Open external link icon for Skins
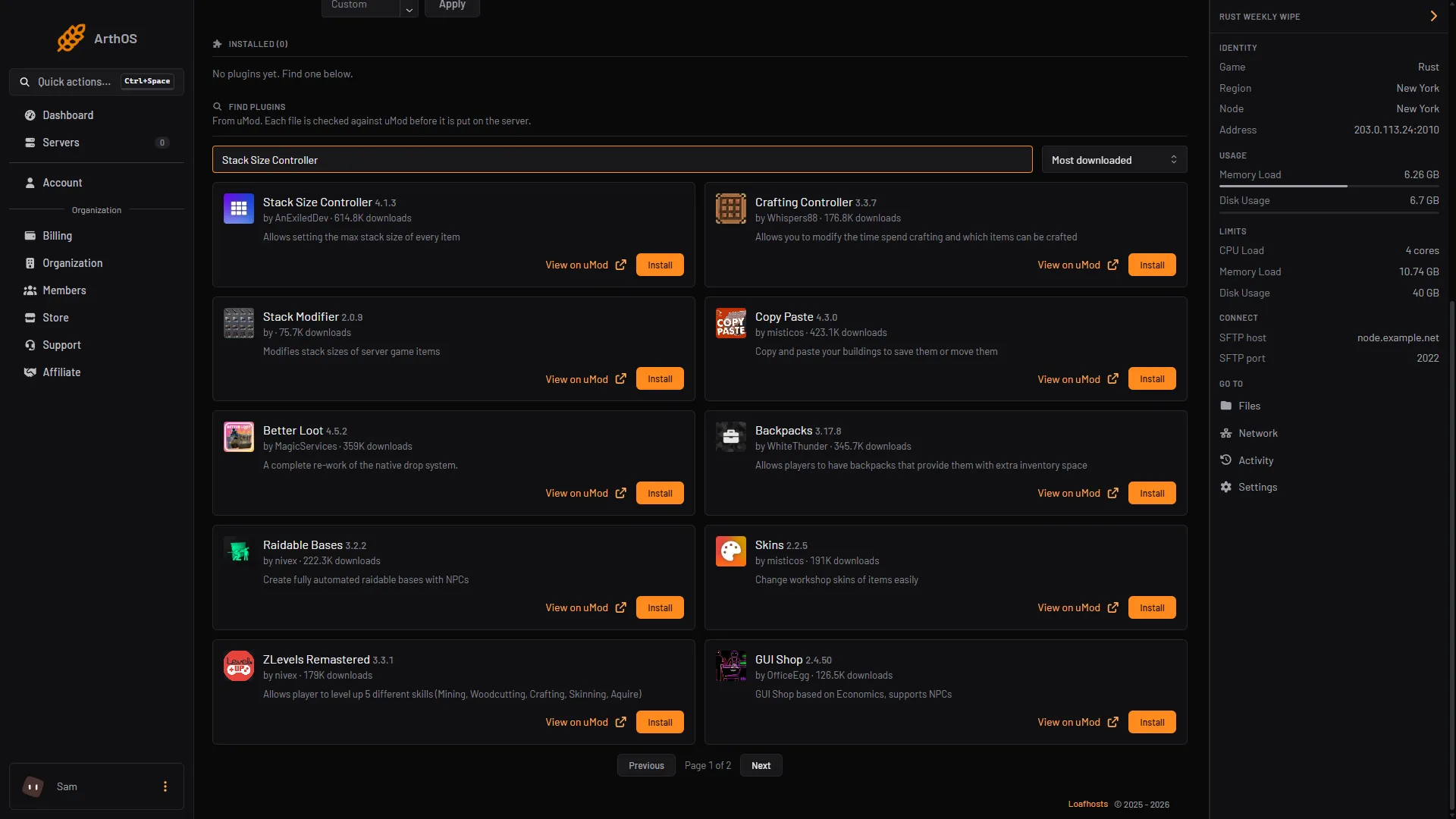 [x=1112, y=608]
